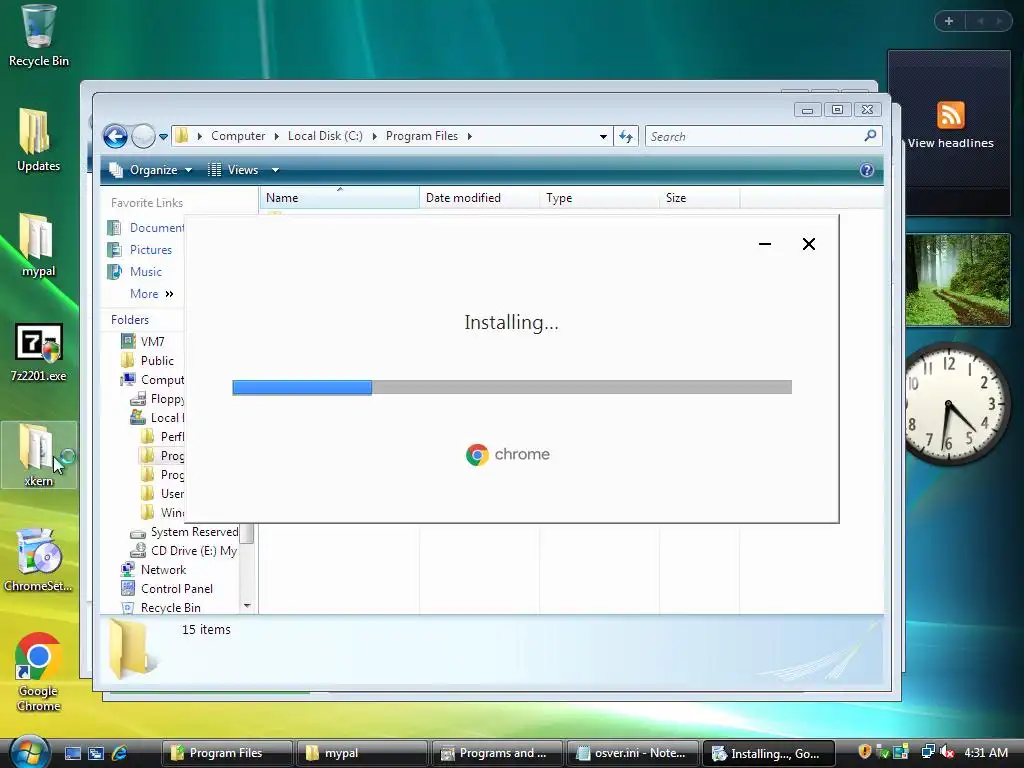The width and height of the screenshot is (1024, 768).
Task: Expand More favorite links
Action: coord(152,294)
